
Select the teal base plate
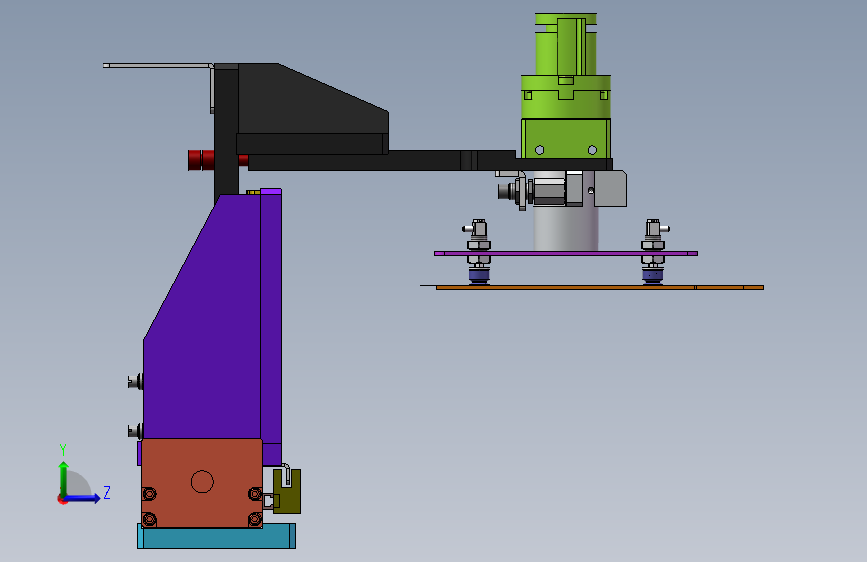tap(216, 536)
